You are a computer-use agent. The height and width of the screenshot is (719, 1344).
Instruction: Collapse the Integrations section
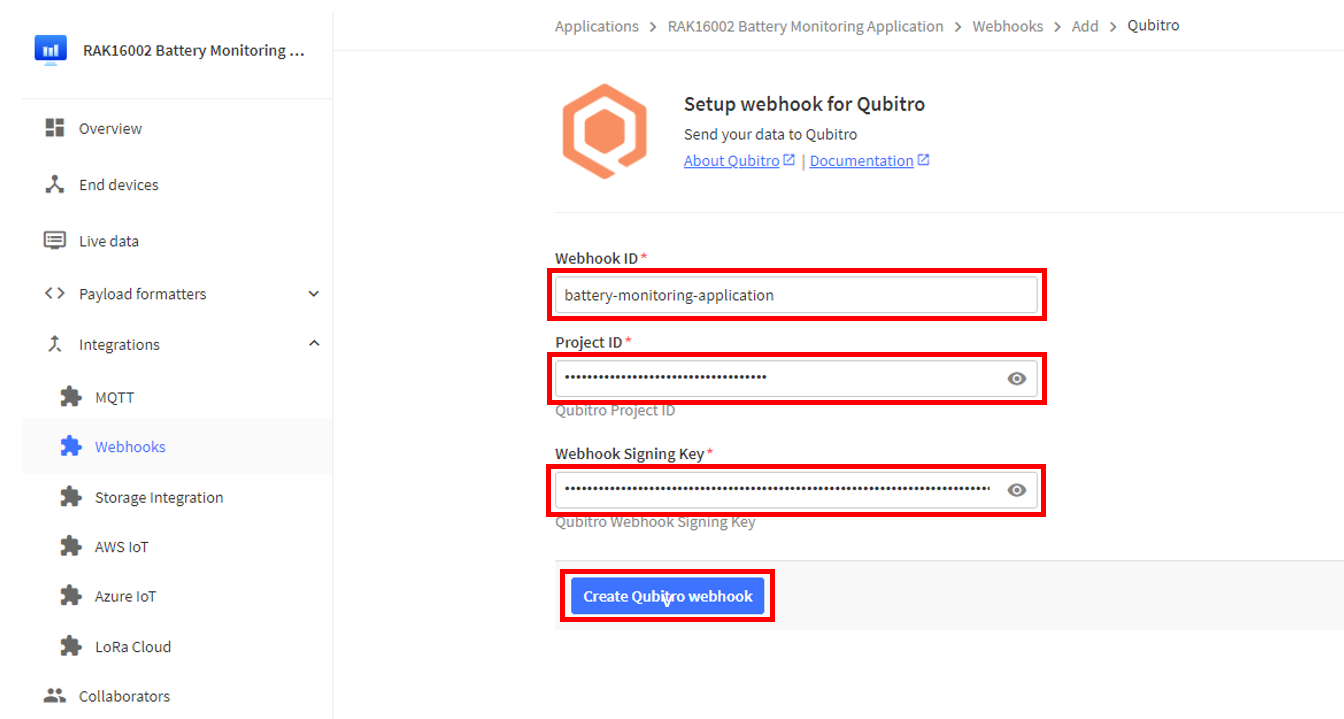click(x=313, y=344)
